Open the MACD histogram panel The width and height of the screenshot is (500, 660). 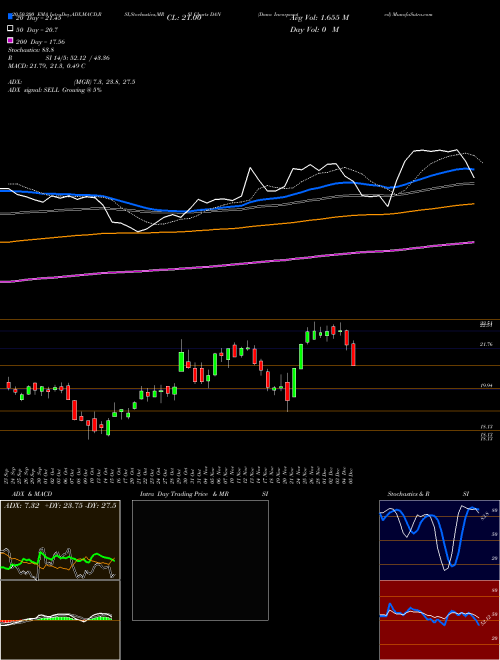(x=60, y=620)
